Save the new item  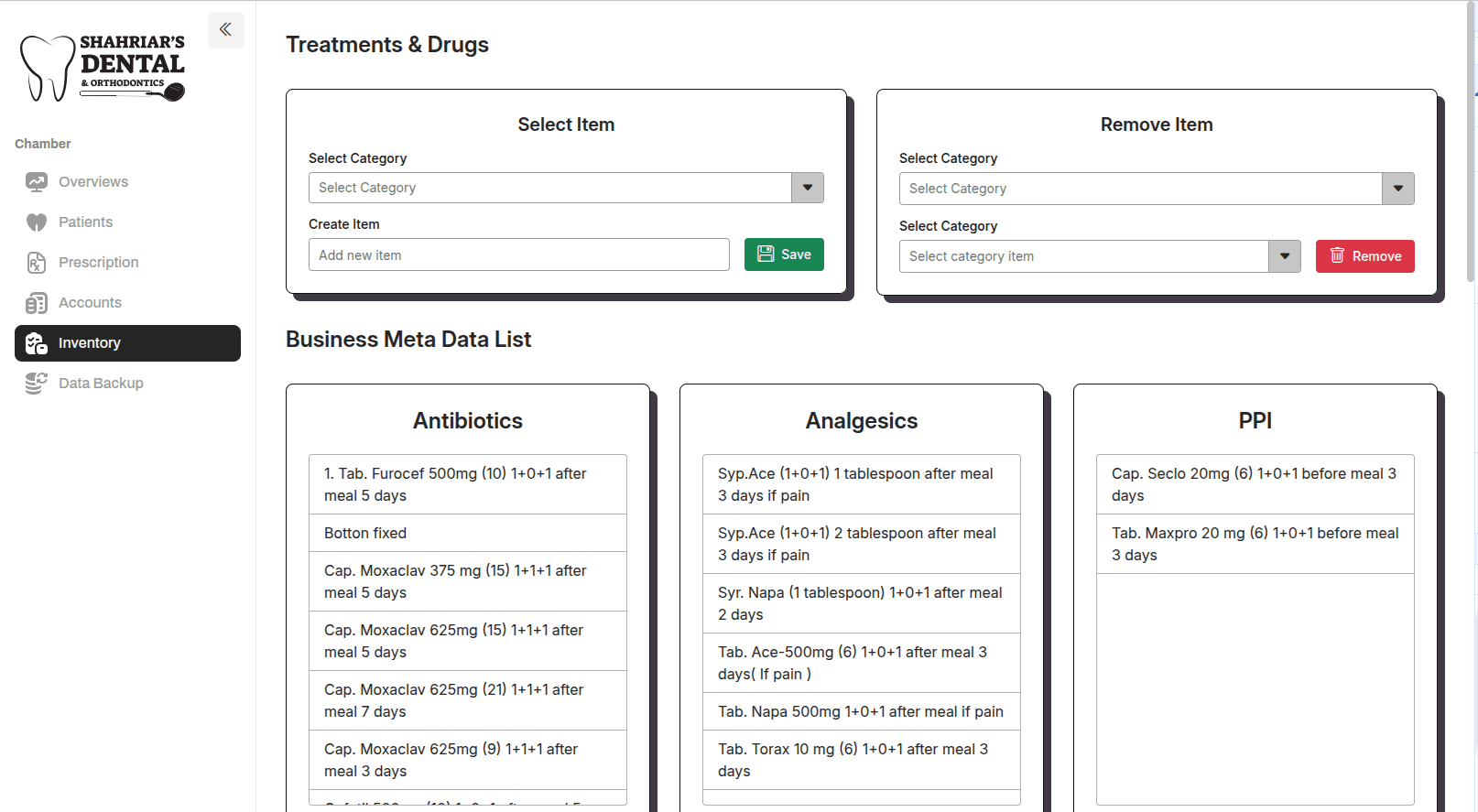(784, 254)
